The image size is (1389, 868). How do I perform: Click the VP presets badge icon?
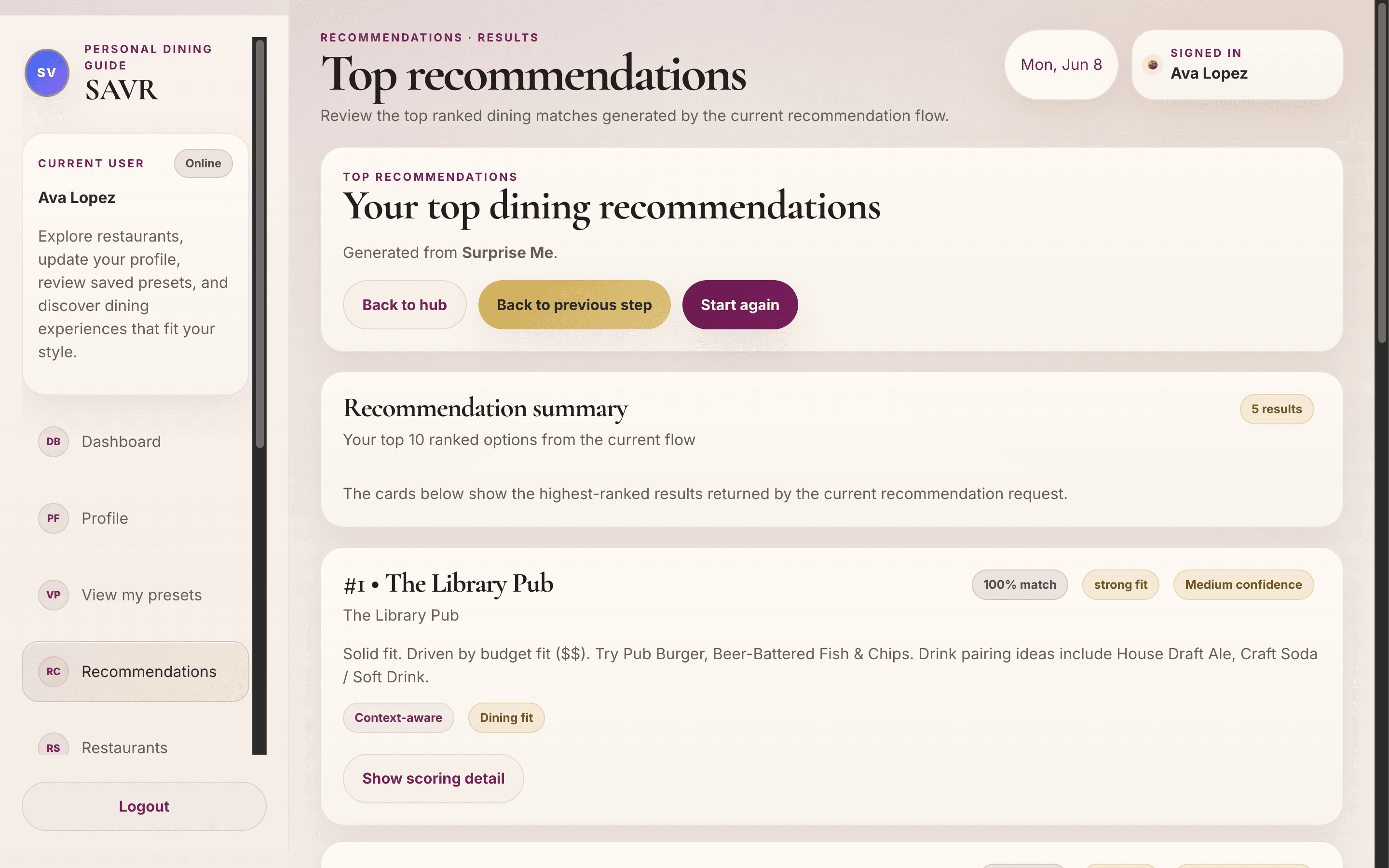point(54,595)
